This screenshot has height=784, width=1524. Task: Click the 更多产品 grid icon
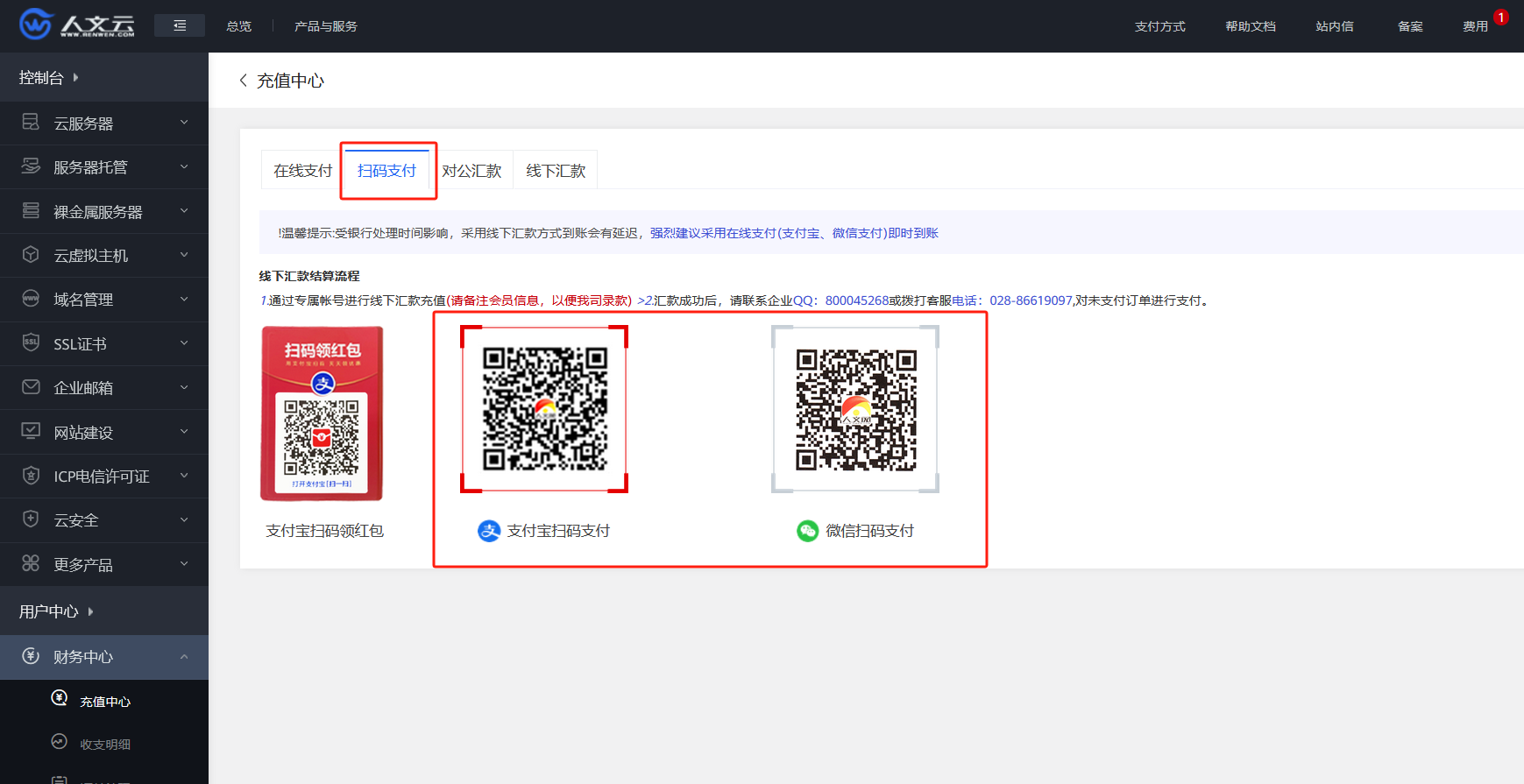coord(31,563)
